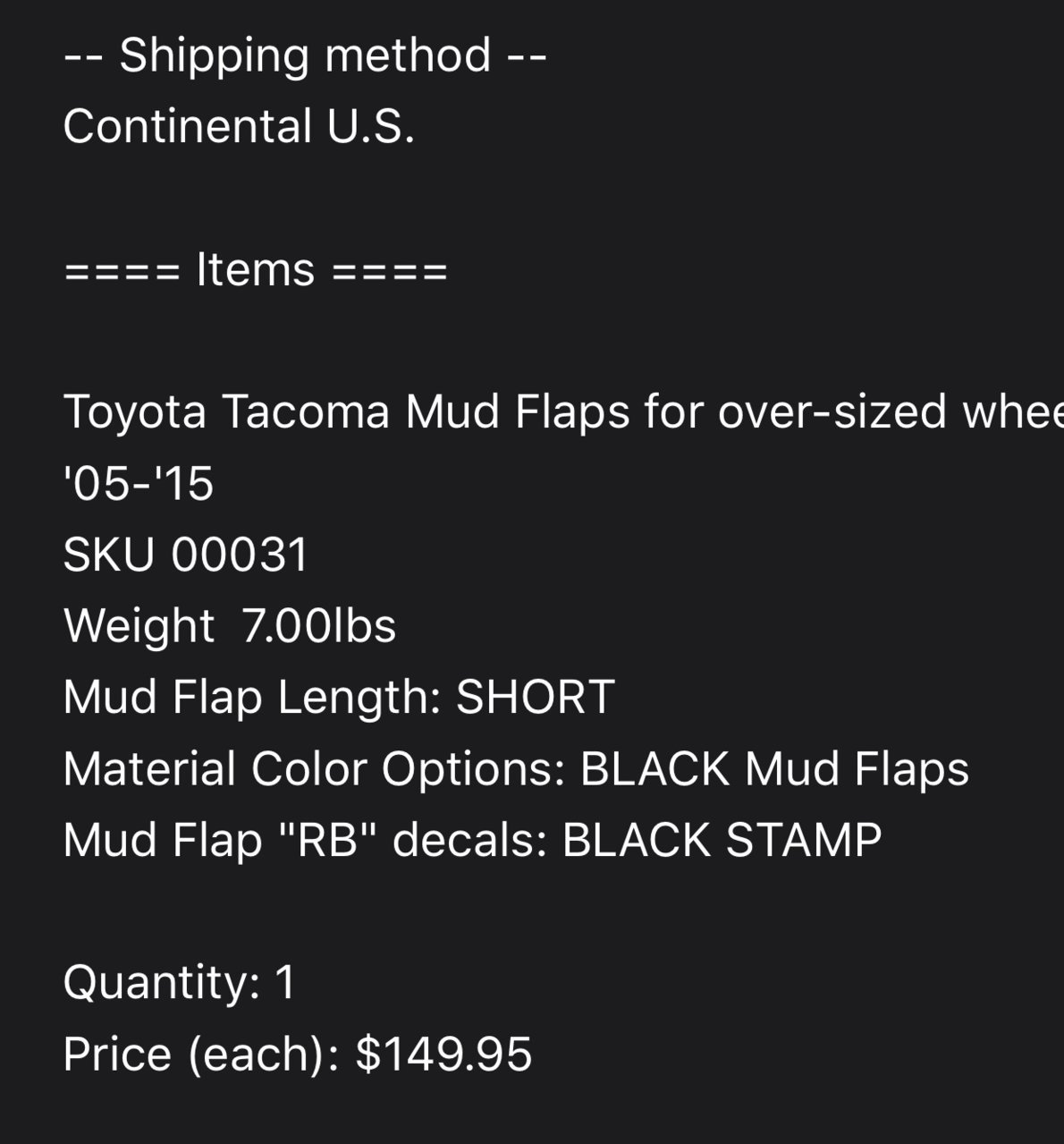
Task: Click the BLACK STAMP value
Action: click(x=722, y=841)
